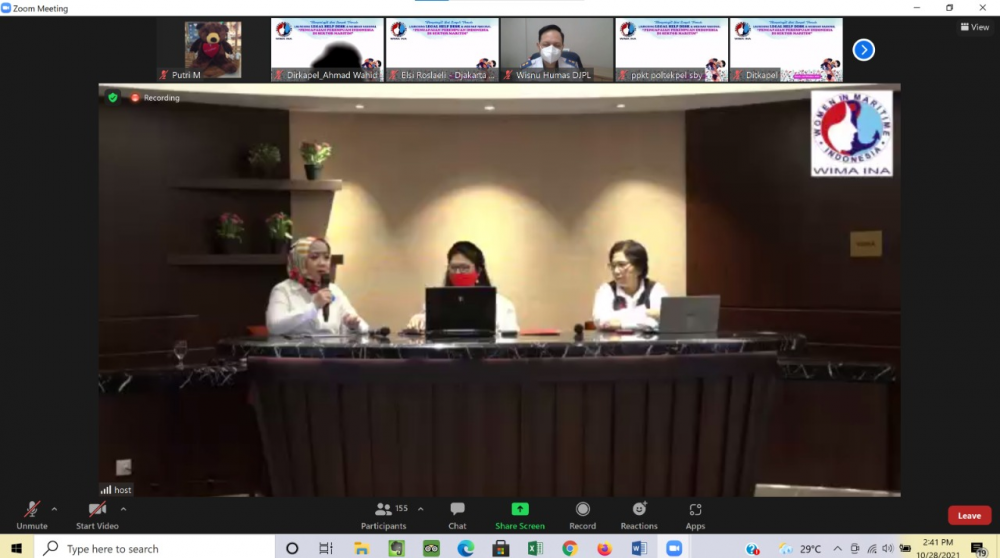This screenshot has height=558, width=1000.
Task: Expand audio options arrow beside Unmute
Action: [x=54, y=509]
